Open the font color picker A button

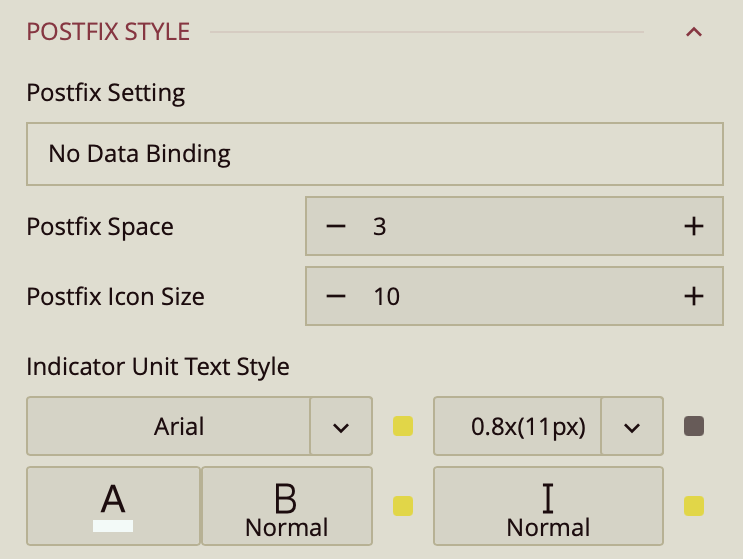point(113,506)
